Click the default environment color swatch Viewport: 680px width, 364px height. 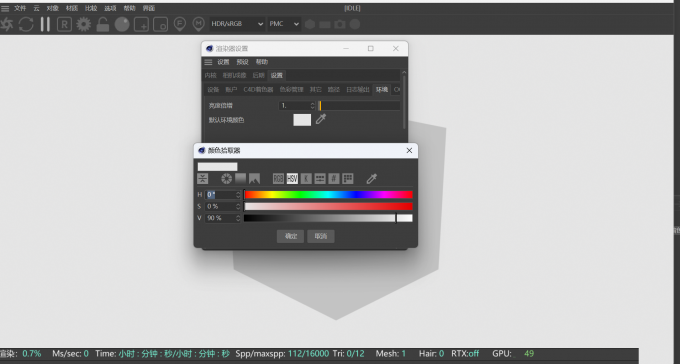pos(302,120)
